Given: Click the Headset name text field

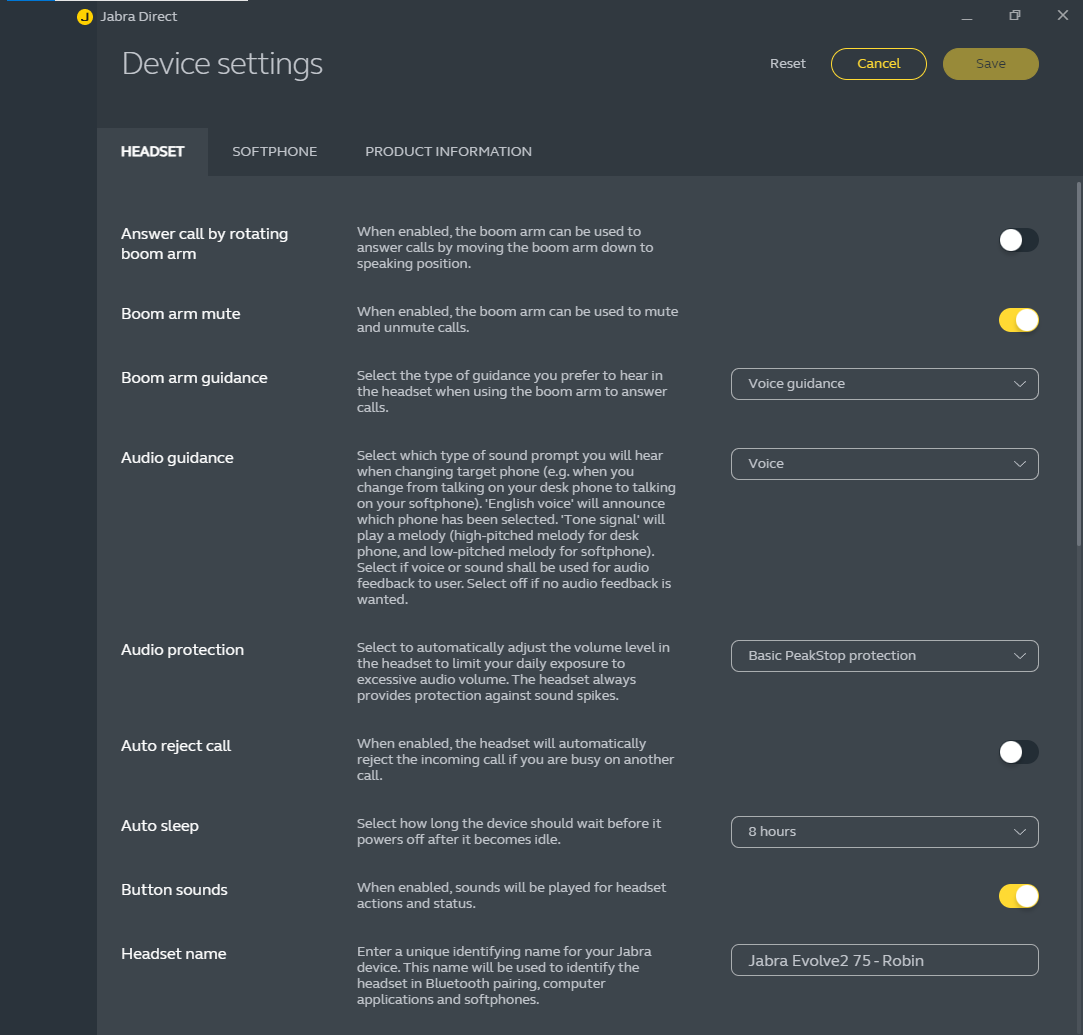Looking at the screenshot, I should [884, 960].
